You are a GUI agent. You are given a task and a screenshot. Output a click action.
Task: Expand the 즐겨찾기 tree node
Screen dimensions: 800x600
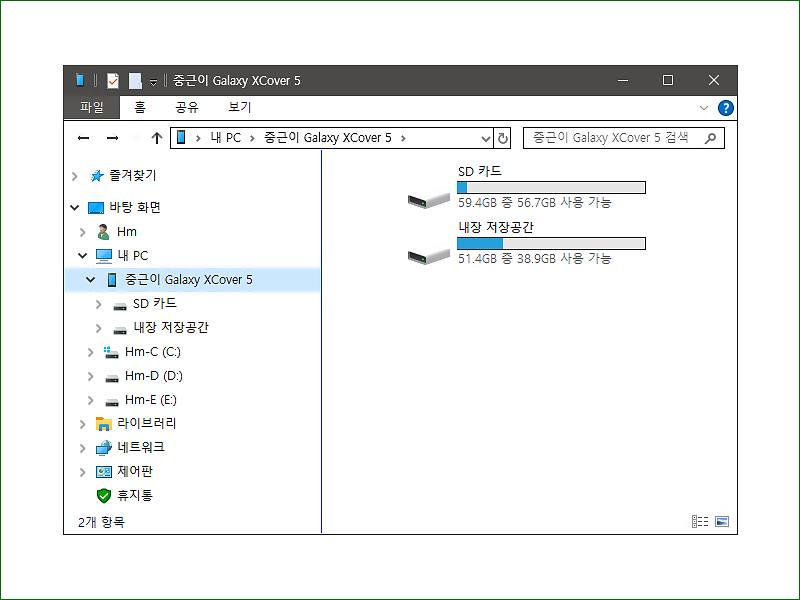pyautogui.click(x=74, y=177)
